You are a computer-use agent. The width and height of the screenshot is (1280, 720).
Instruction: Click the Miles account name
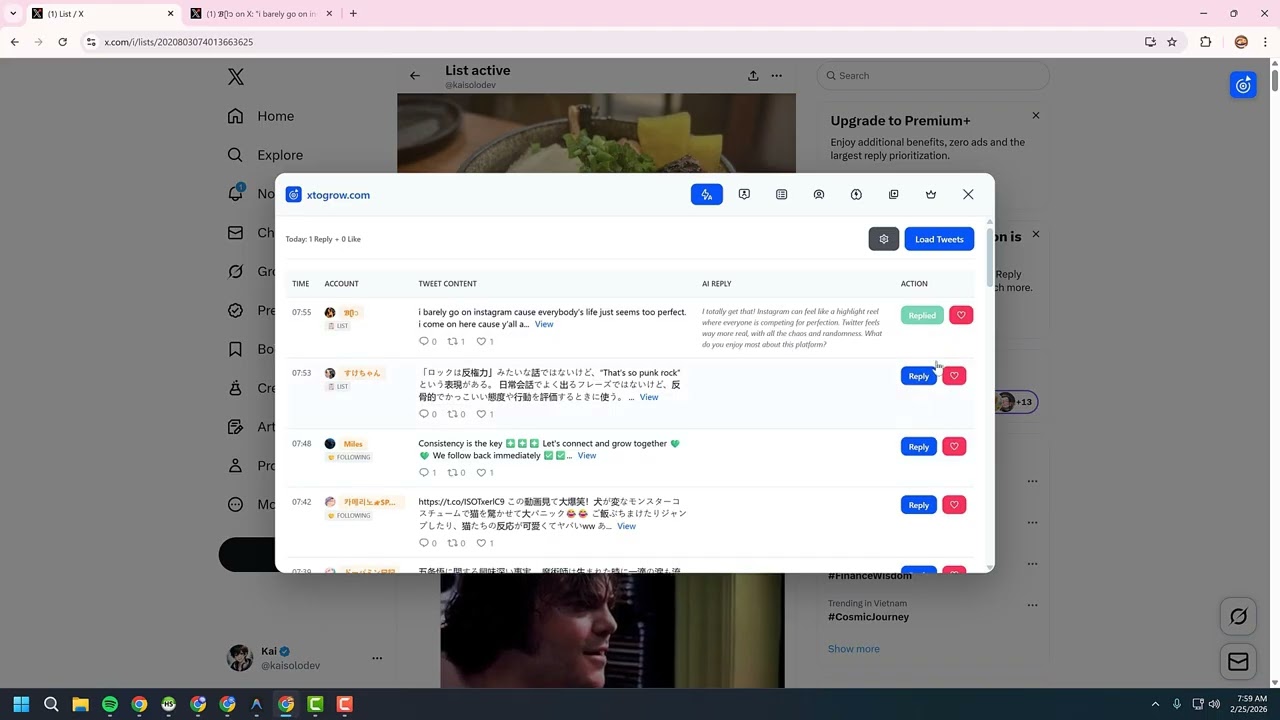click(x=353, y=444)
